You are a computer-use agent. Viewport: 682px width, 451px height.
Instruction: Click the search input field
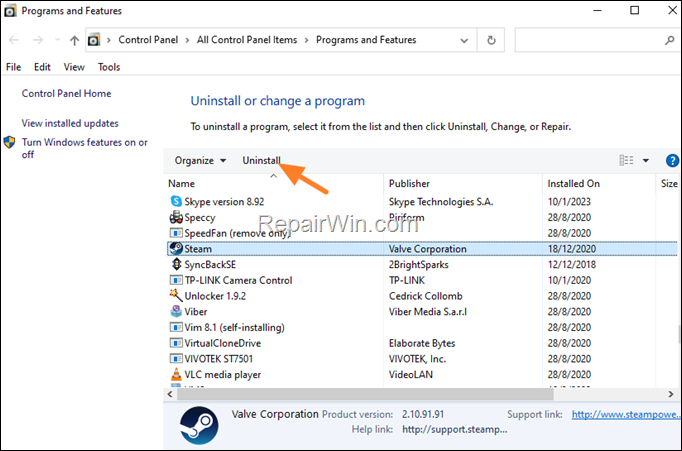click(x=589, y=40)
